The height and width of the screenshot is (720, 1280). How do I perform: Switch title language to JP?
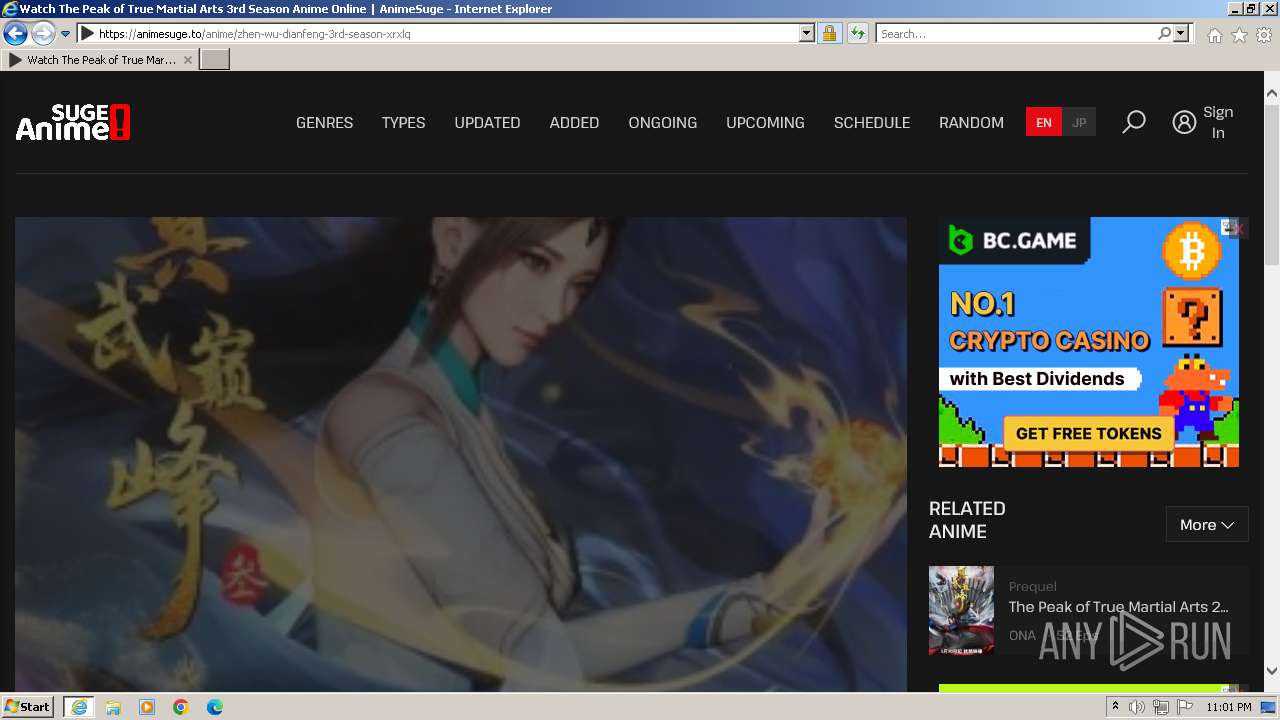point(1079,122)
